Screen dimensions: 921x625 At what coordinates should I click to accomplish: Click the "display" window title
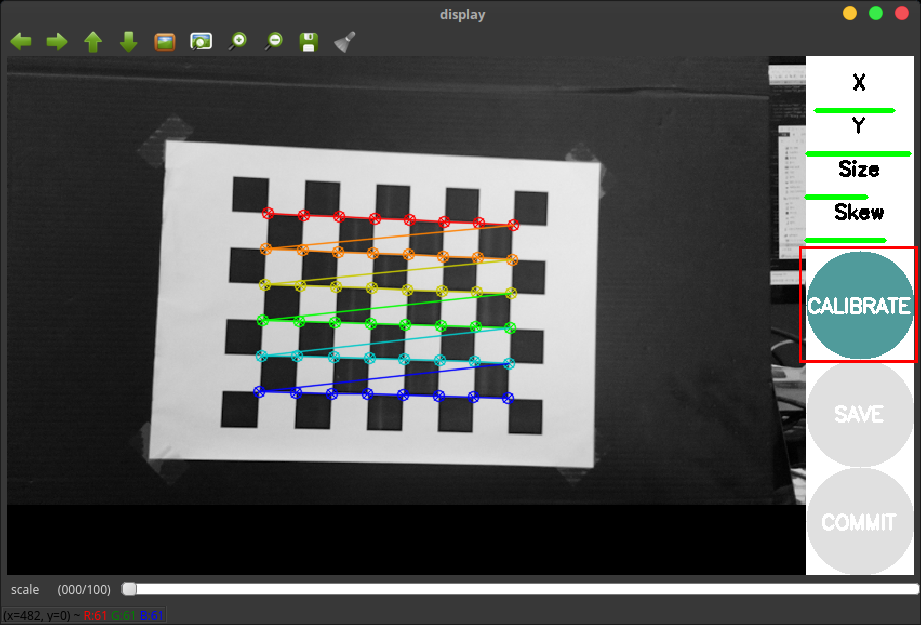point(463,14)
